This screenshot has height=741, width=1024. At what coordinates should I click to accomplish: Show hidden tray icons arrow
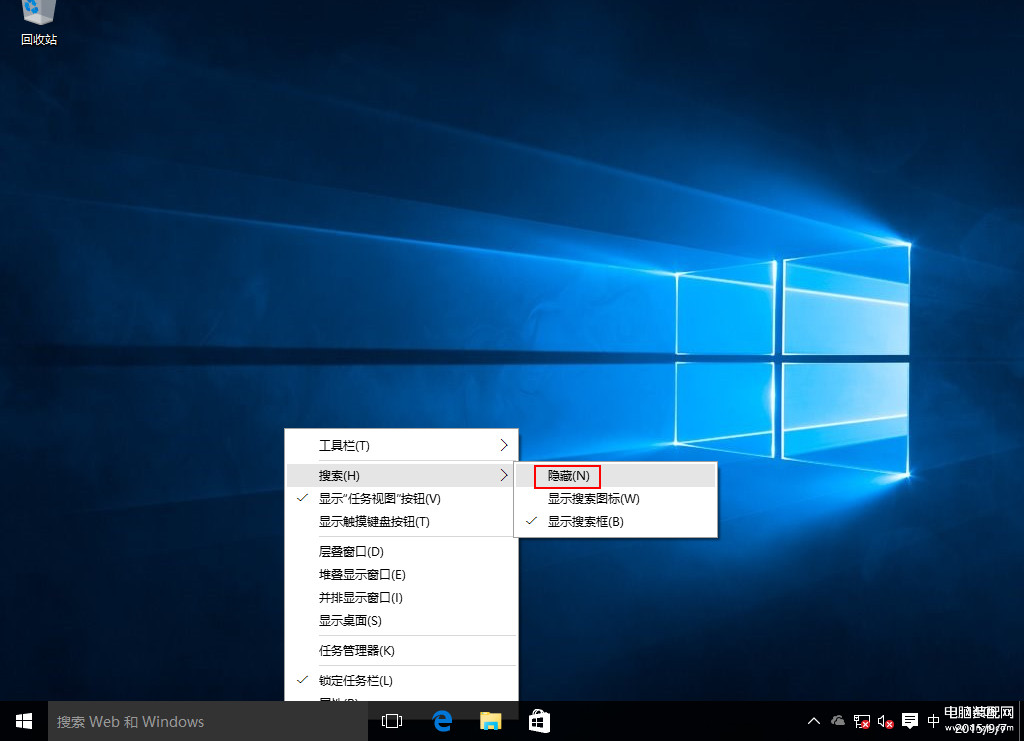pos(814,721)
